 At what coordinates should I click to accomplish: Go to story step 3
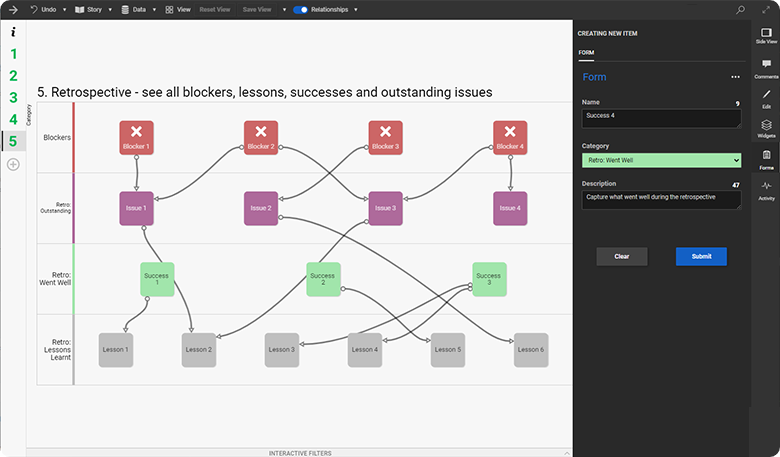tap(13, 98)
